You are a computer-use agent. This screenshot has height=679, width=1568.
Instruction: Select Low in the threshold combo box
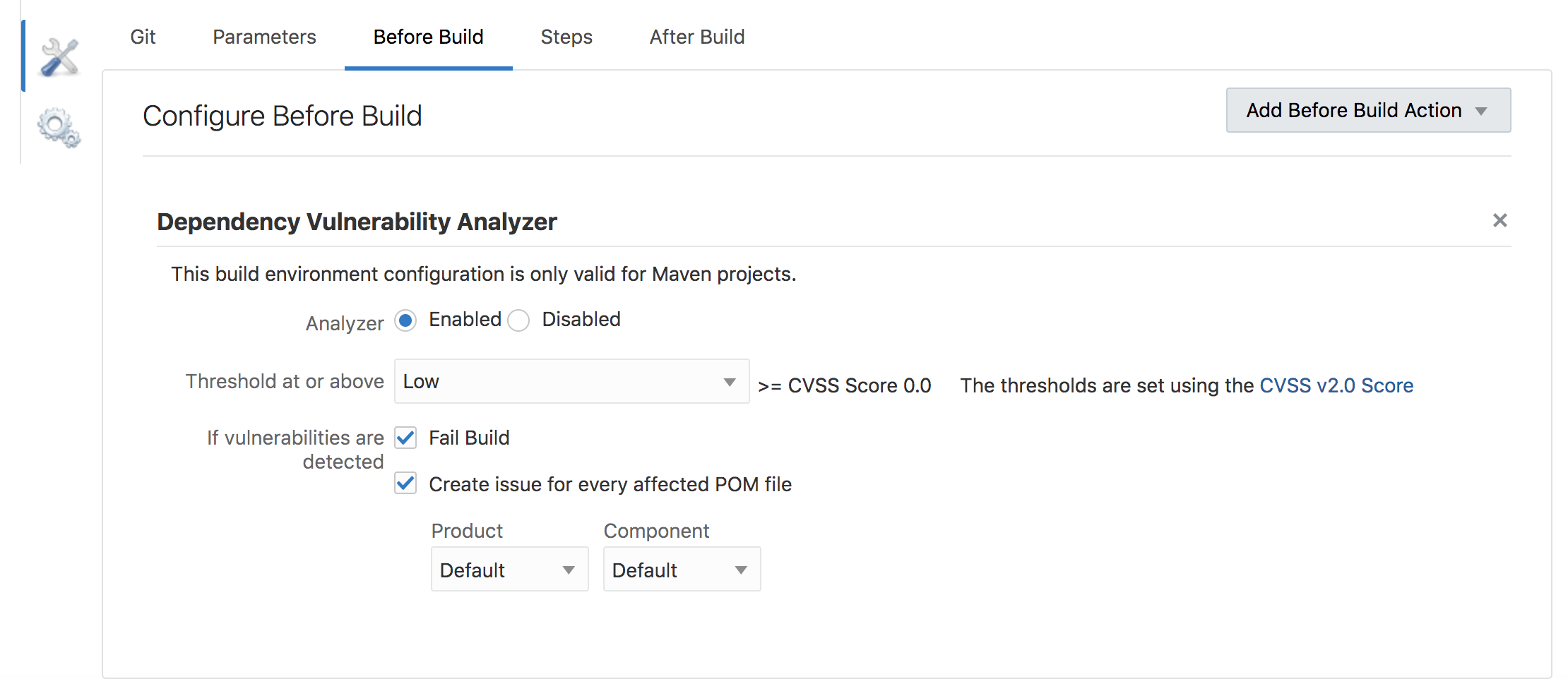[x=572, y=381]
